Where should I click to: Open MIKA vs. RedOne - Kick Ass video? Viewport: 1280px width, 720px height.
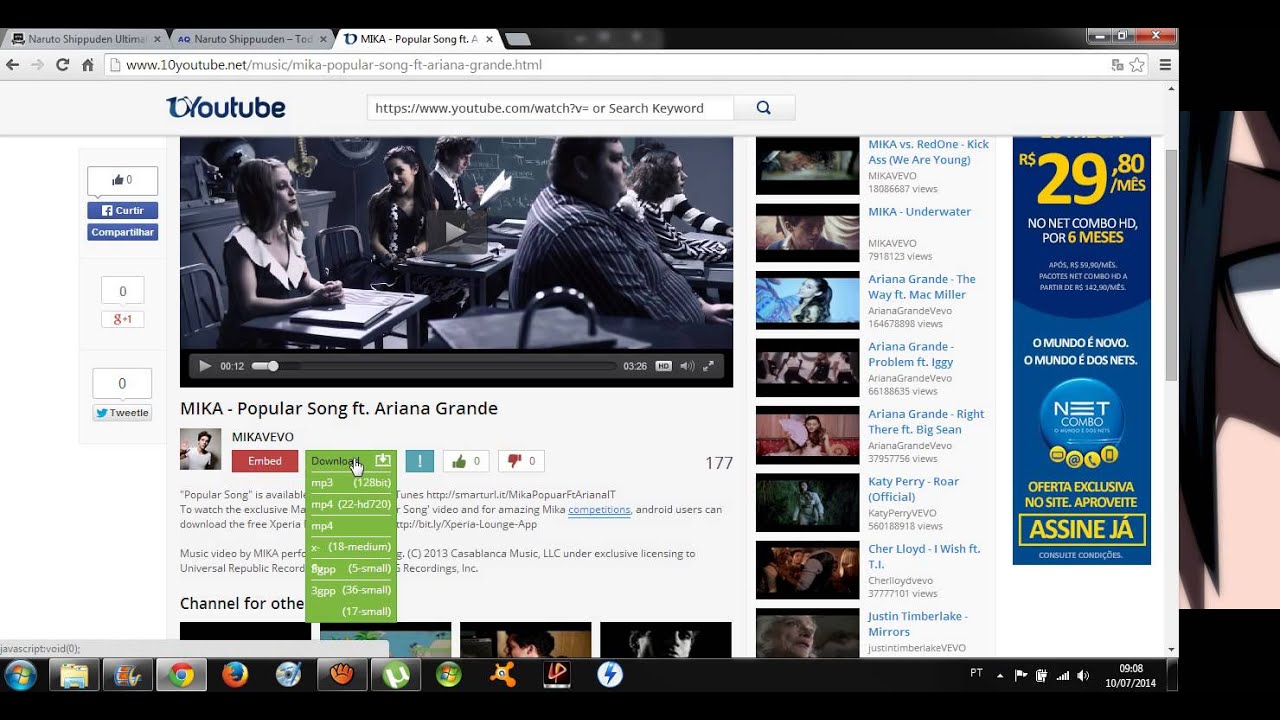(x=928, y=152)
